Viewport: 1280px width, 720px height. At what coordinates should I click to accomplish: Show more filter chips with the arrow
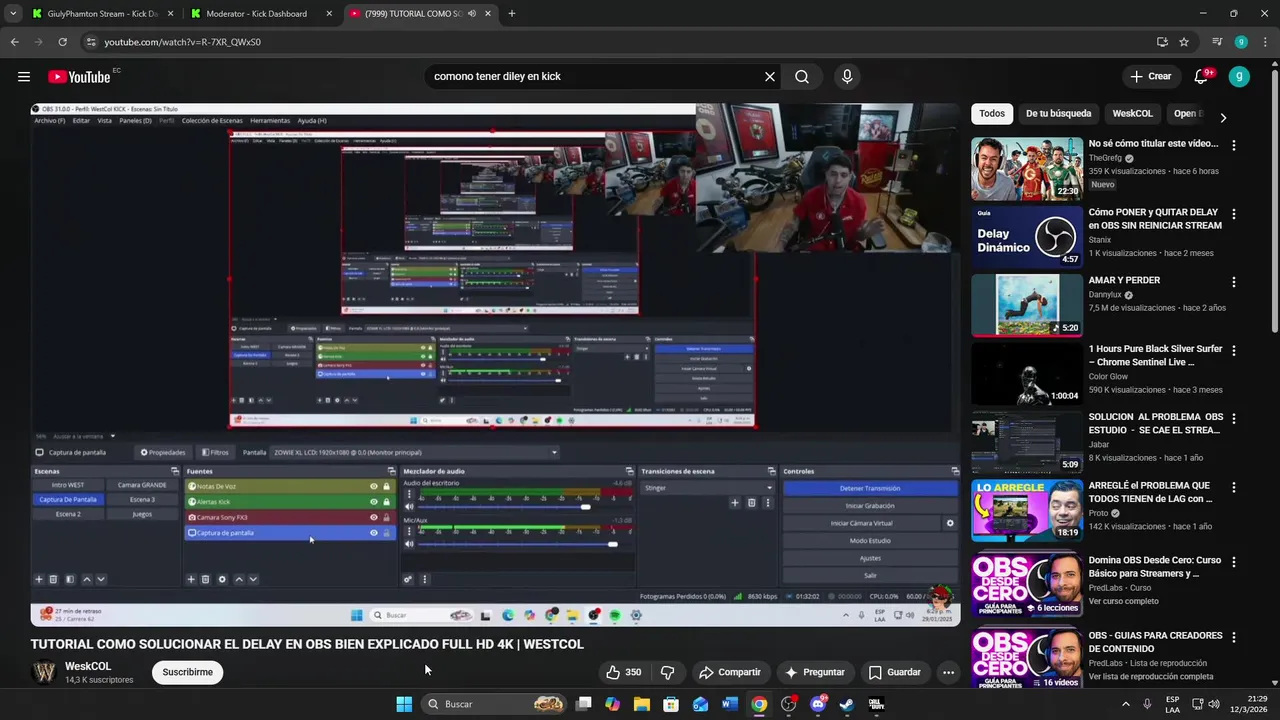point(1222,117)
